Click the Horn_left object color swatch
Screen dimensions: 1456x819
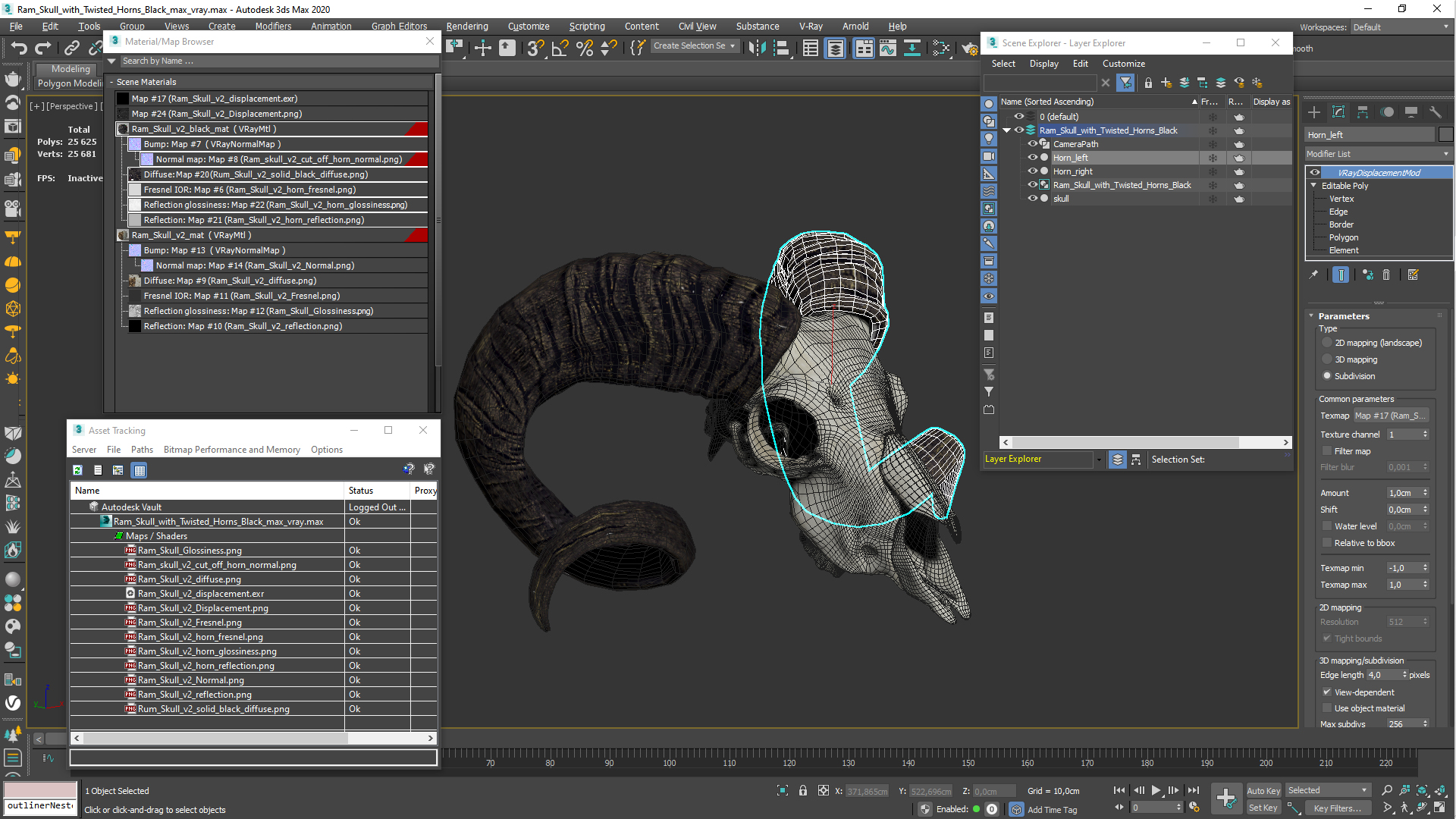point(1445,135)
